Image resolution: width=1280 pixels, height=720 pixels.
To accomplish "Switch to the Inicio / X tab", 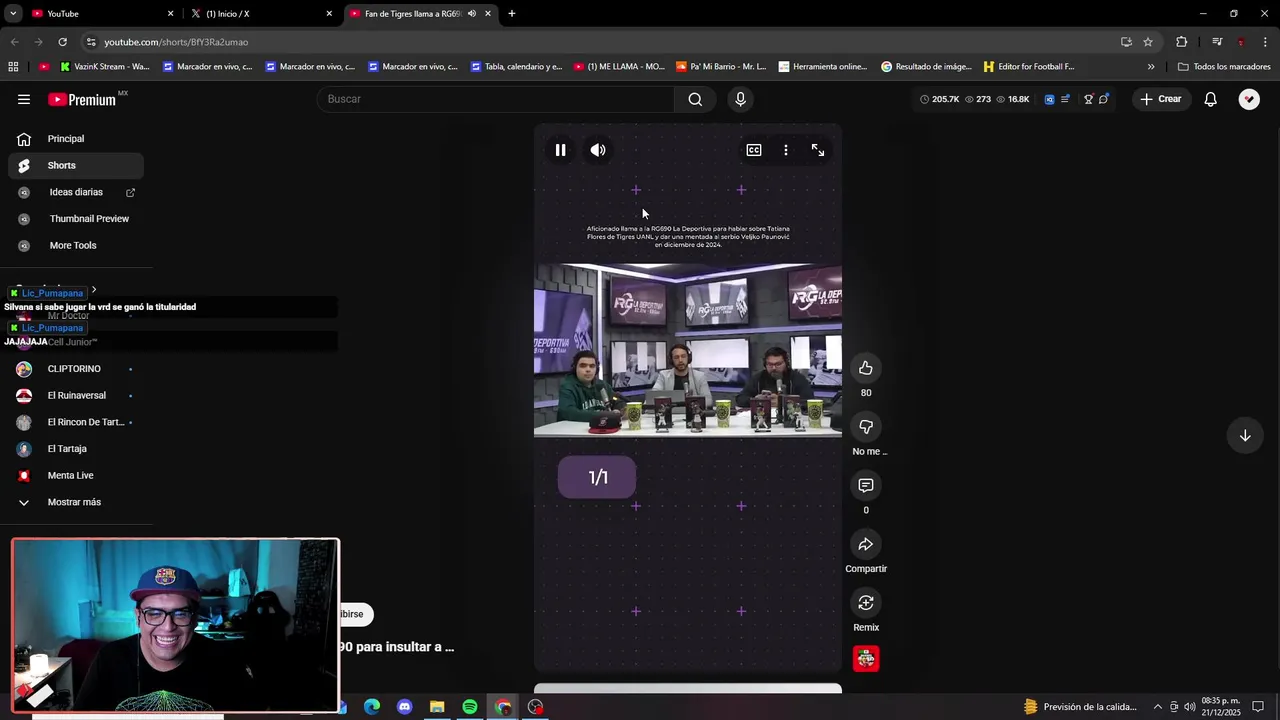I will [x=262, y=14].
